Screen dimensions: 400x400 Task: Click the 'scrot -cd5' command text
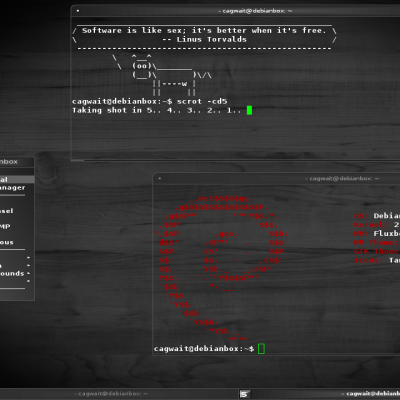202,101
